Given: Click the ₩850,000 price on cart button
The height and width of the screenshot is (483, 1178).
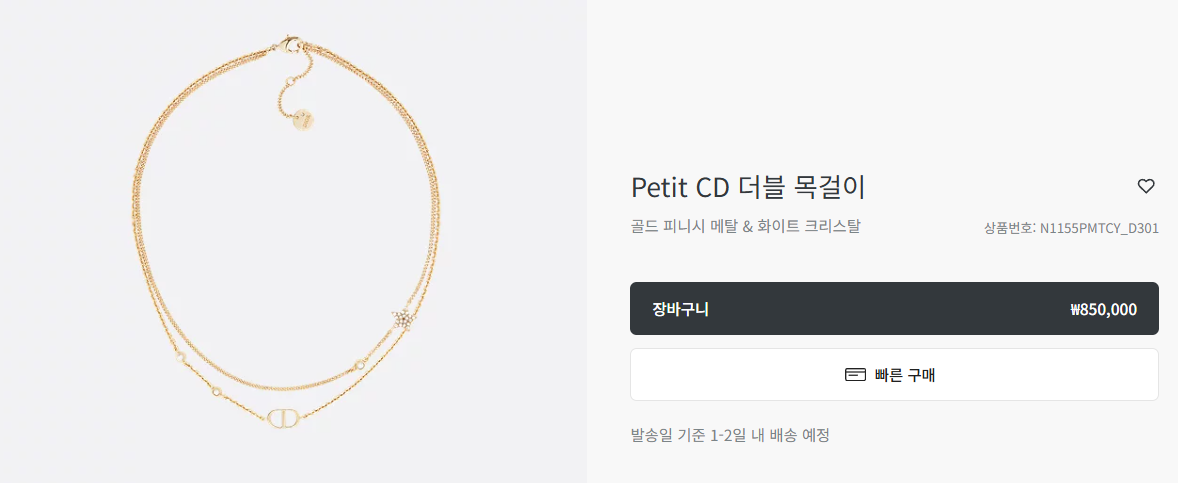Looking at the screenshot, I should point(1103,309).
